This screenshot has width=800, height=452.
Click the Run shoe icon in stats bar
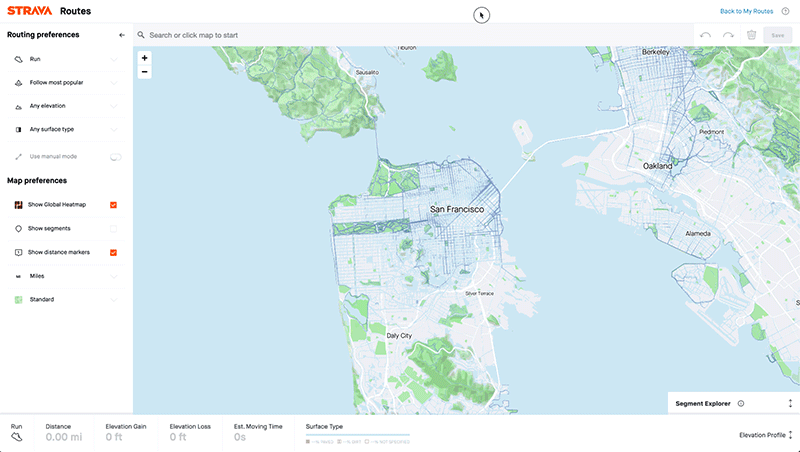point(16,437)
